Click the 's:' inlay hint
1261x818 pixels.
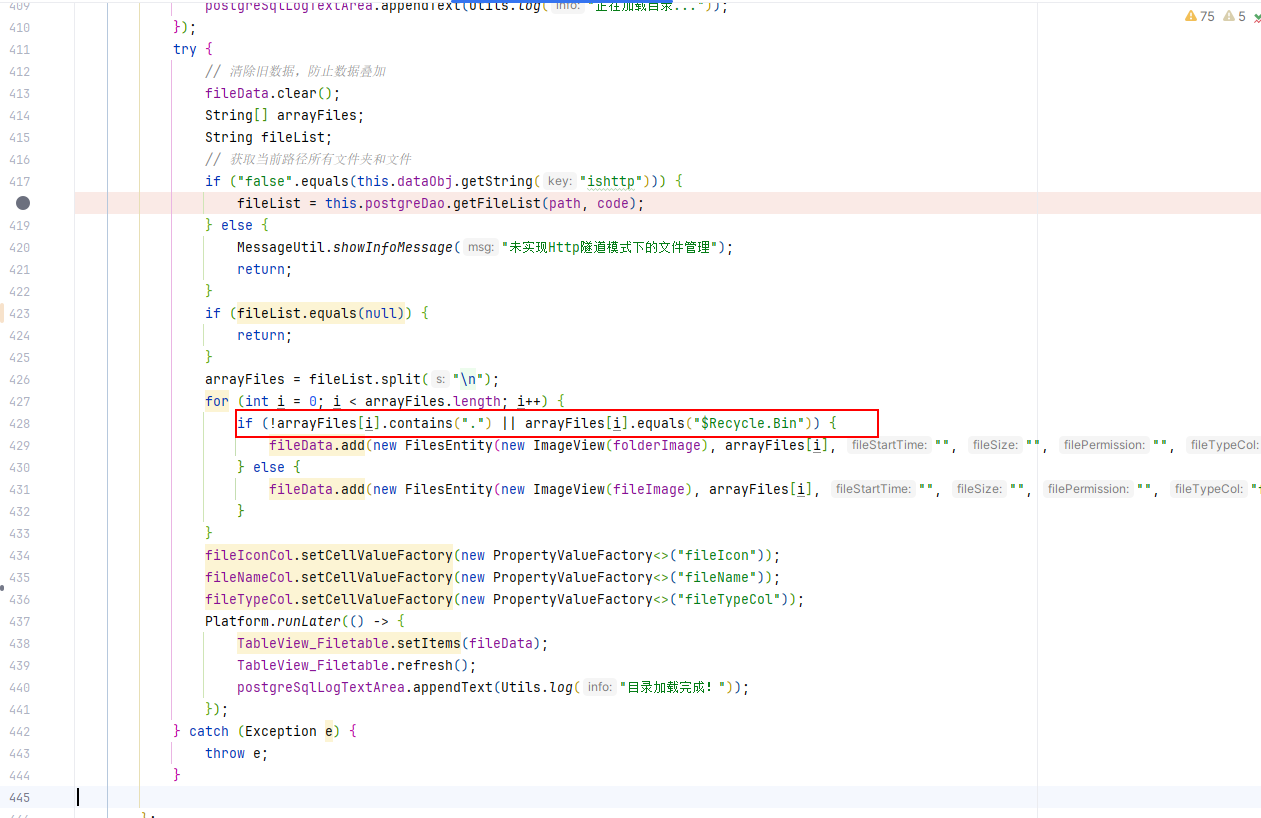coord(440,380)
